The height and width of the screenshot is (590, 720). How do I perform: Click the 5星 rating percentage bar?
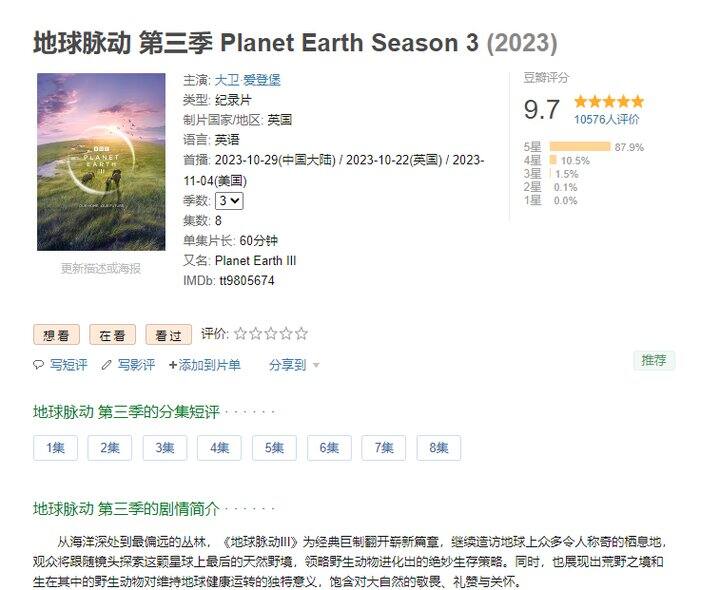[x=580, y=147]
